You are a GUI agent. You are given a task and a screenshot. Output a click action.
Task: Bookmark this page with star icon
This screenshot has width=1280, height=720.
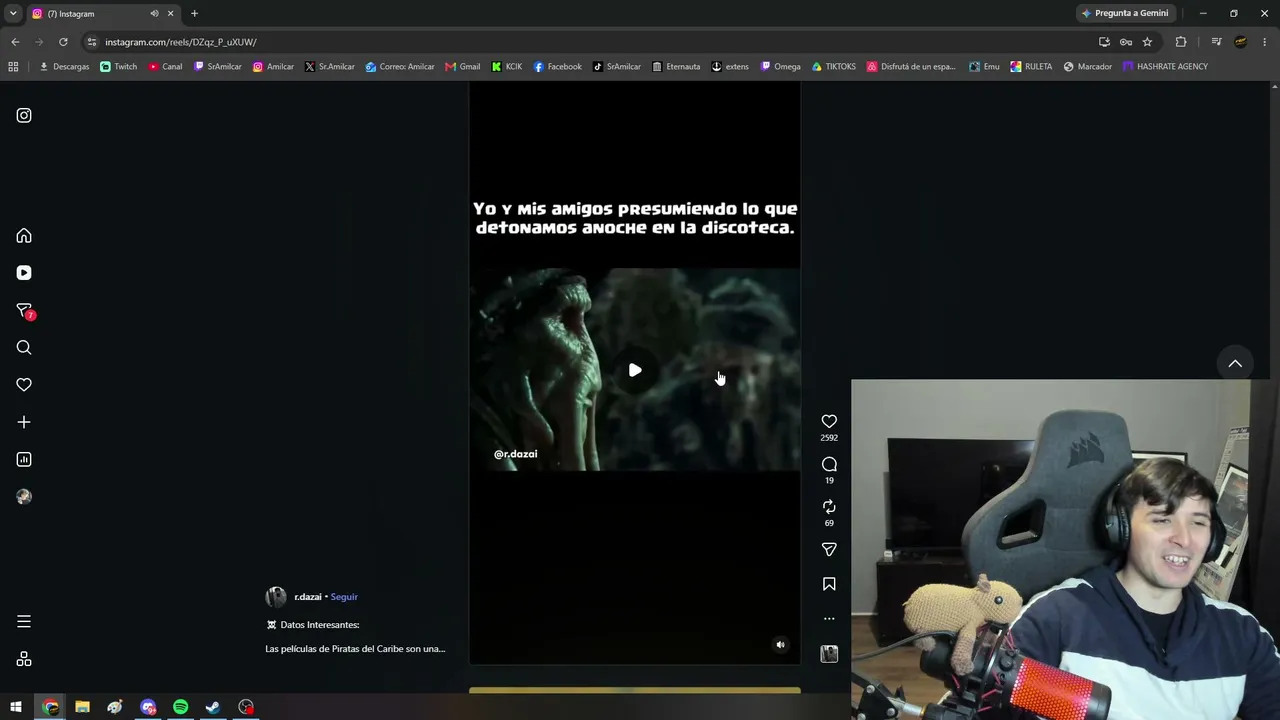click(1147, 42)
